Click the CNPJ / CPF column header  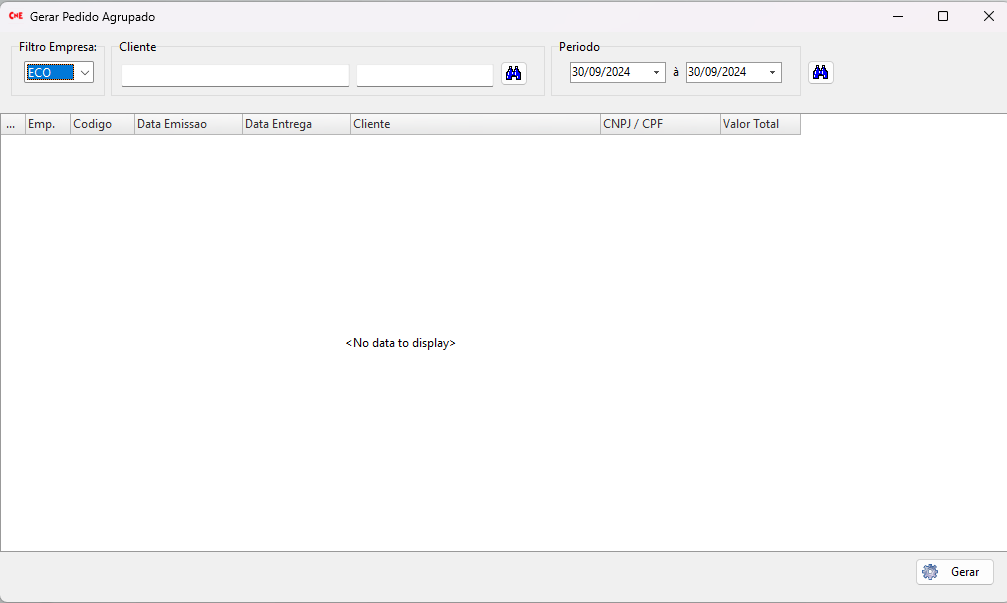click(659, 124)
